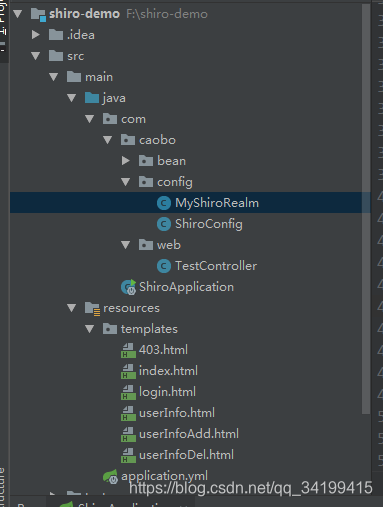Collapse the com package arrow
383x507 pixels.
point(90,119)
